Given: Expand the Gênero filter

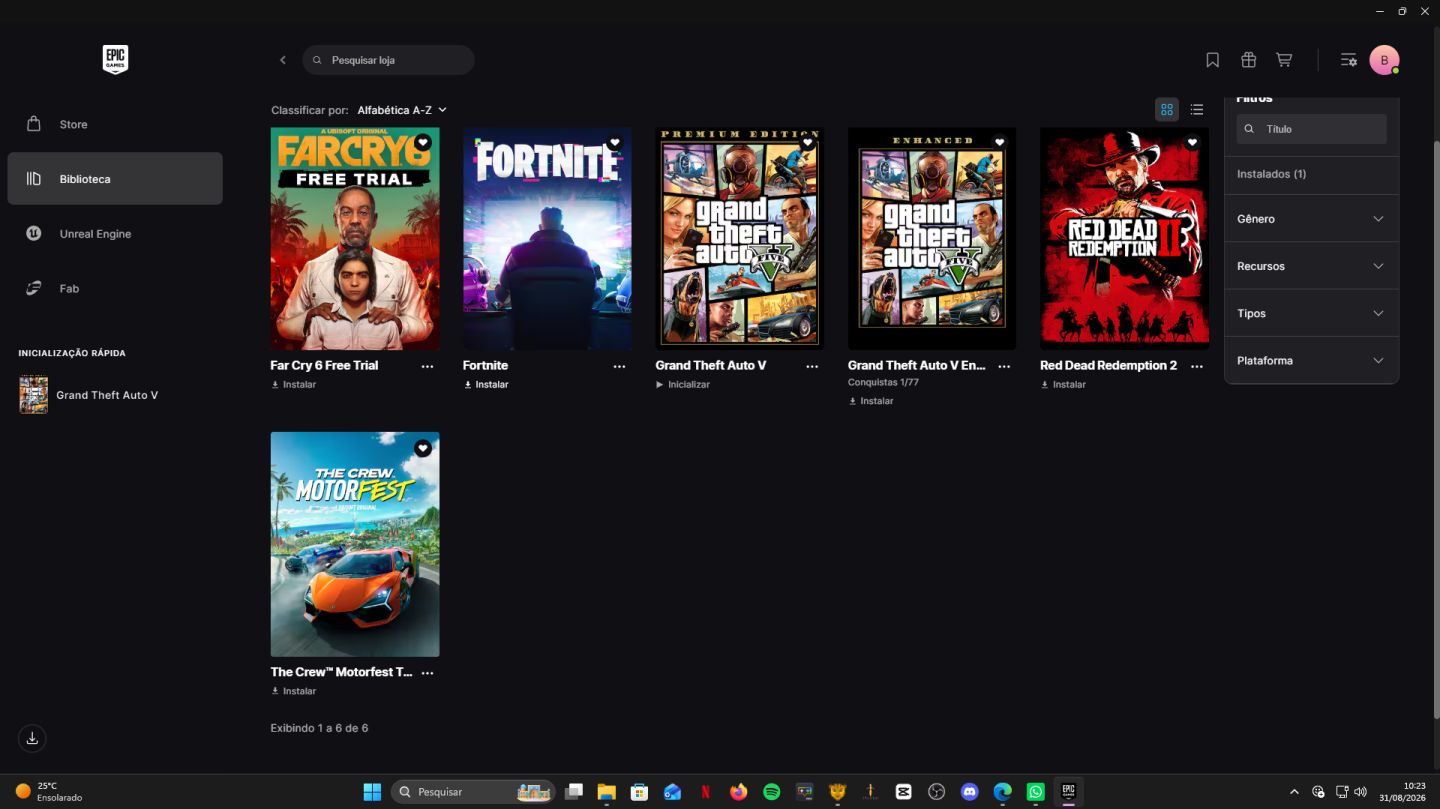Looking at the screenshot, I should point(1311,219).
